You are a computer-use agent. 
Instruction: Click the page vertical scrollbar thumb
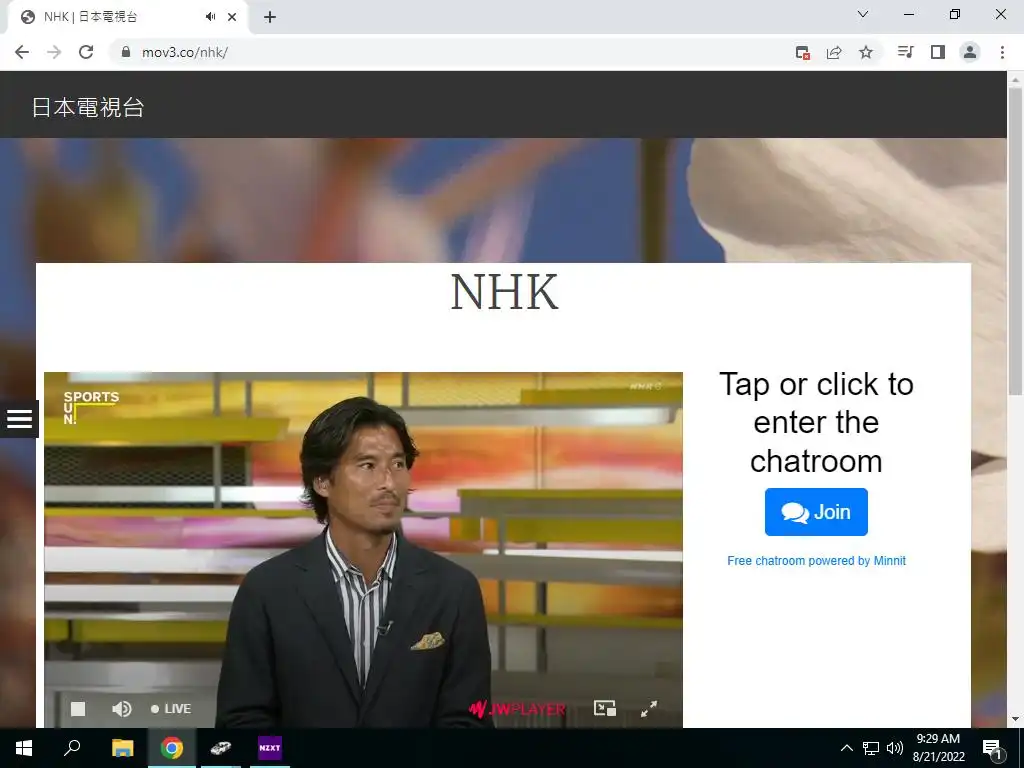1015,241
